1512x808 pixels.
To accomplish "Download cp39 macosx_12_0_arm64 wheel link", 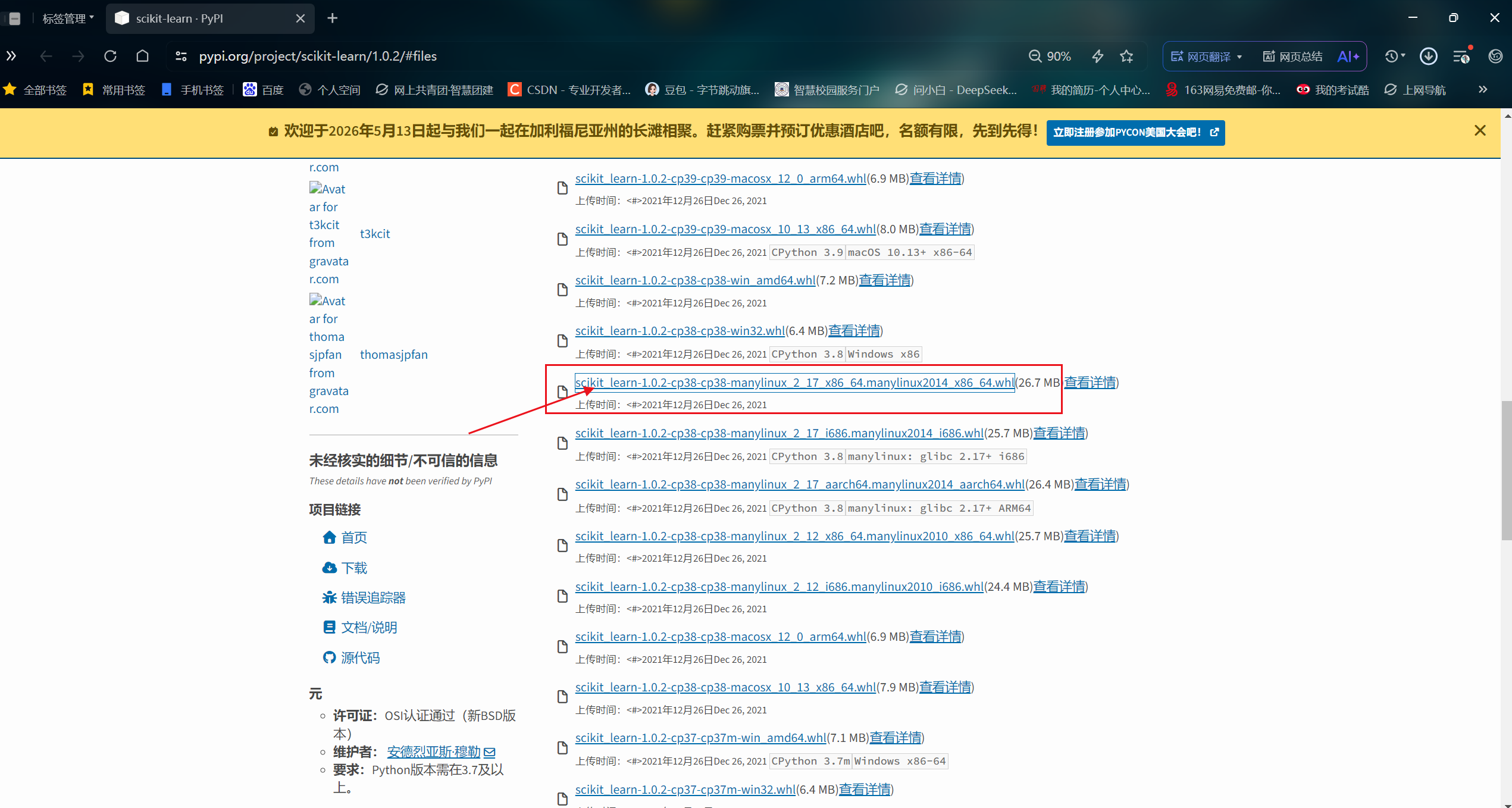I will 721,178.
